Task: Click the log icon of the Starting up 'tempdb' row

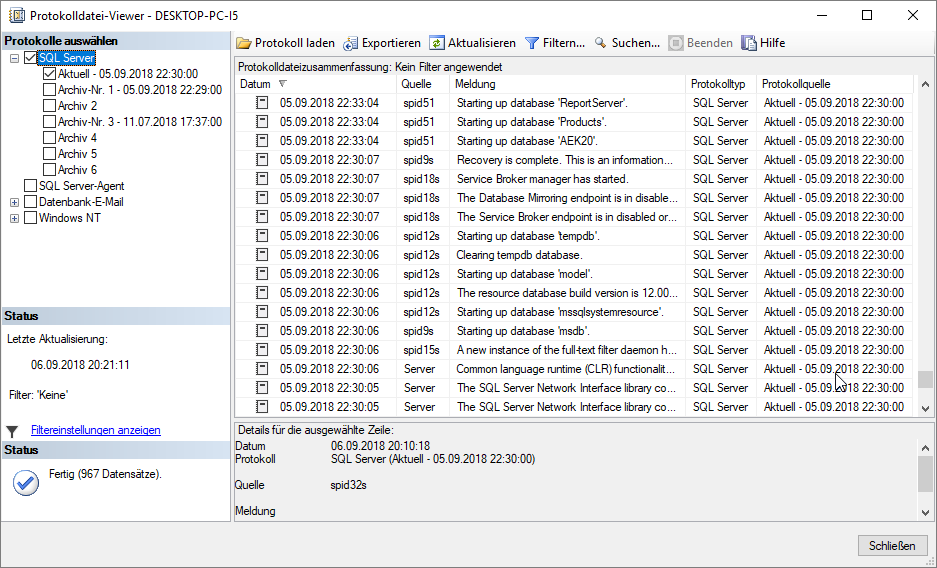Action: click(262, 236)
